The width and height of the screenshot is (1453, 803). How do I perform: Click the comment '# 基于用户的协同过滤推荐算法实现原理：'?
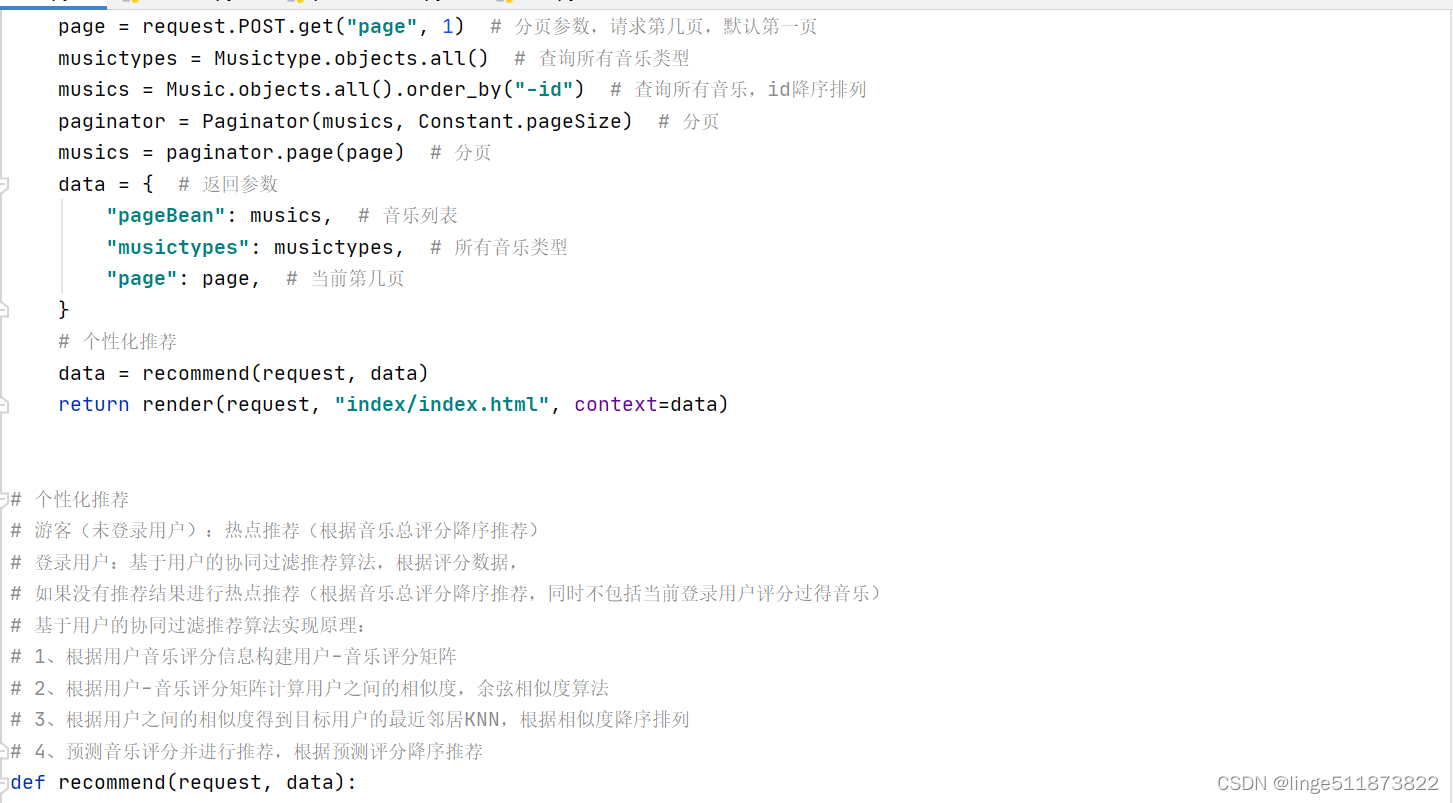click(190, 625)
